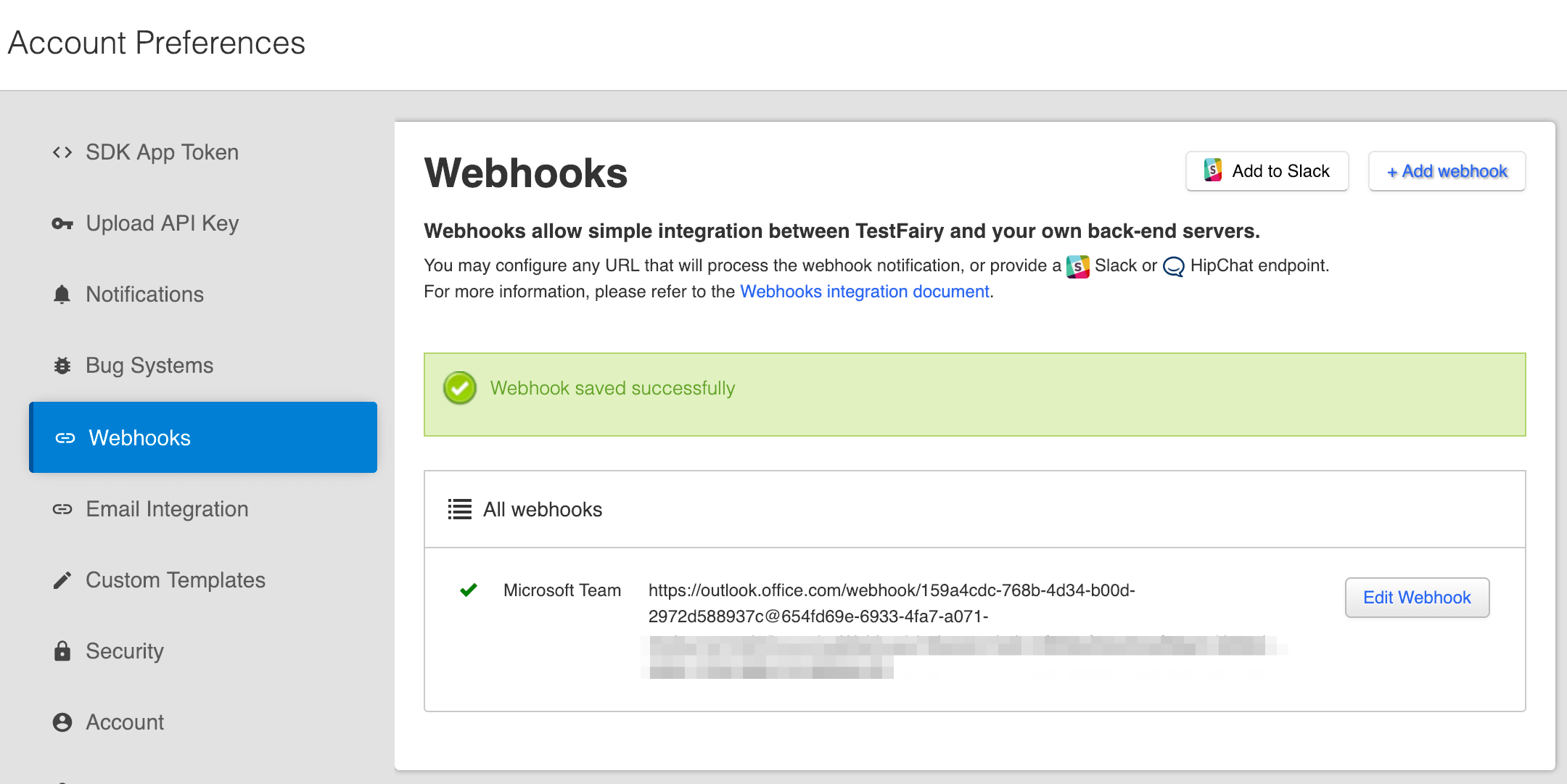Select the Notifications bell icon
Screen dimensions: 1567x784
click(62, 294)
